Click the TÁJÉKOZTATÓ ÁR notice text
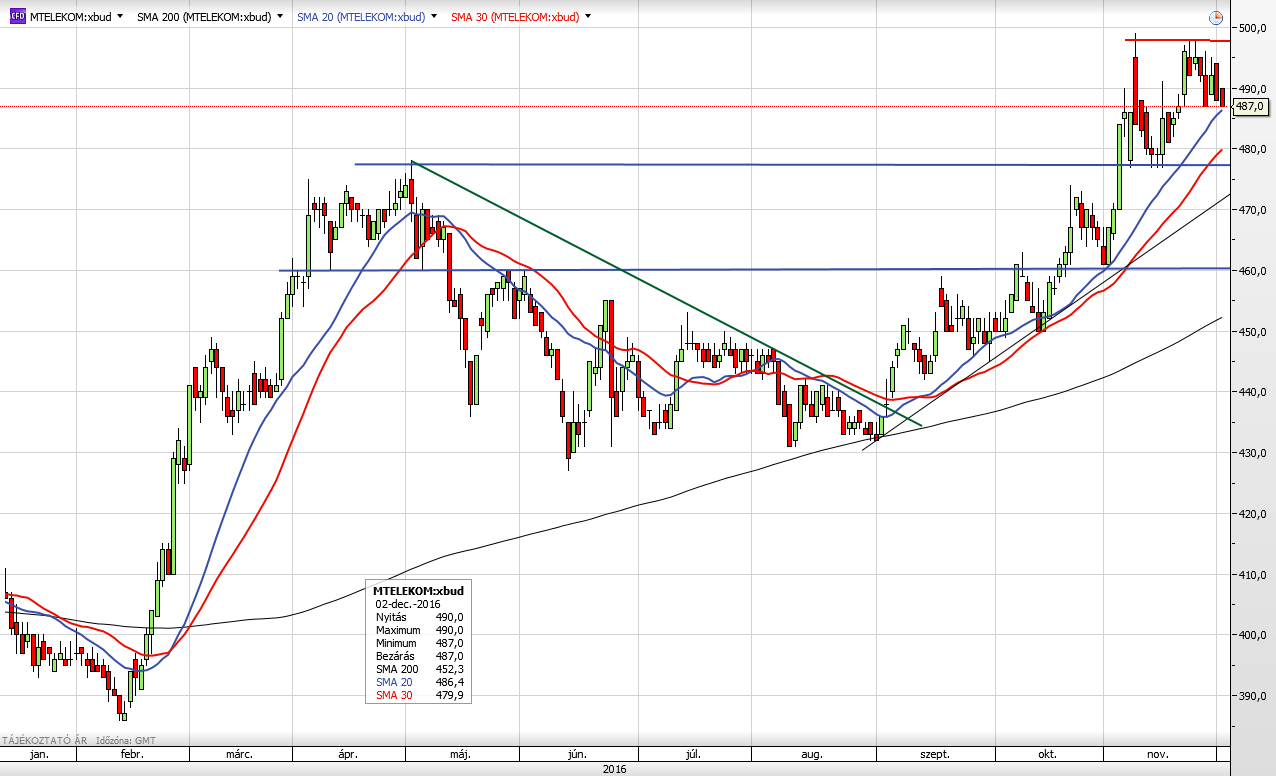Image resolution: width=1276 pixels, height=776 pixels. [44, 740]
